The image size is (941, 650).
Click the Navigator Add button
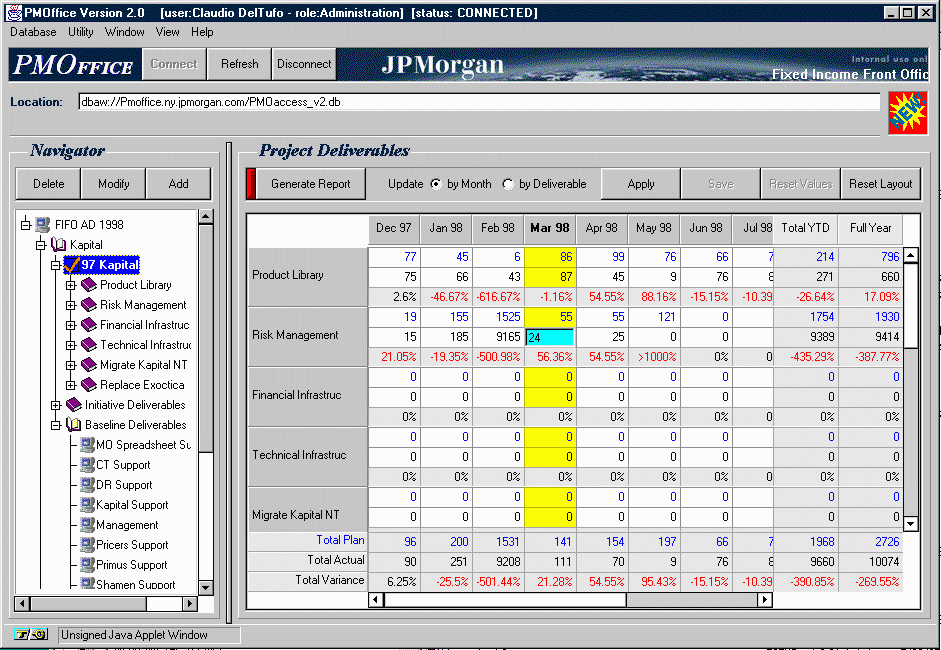tap(178, 184)
